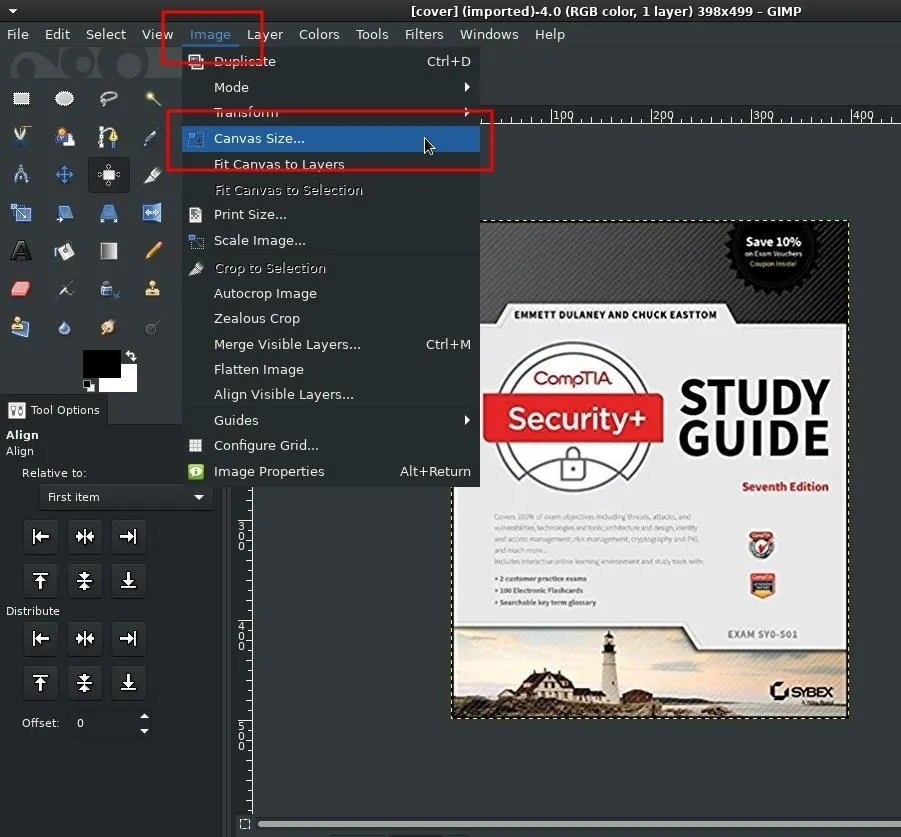Select the Fuzzy Select magic wand tool
The height and width of the screenshot is (837, 901).
pos(152,99)
